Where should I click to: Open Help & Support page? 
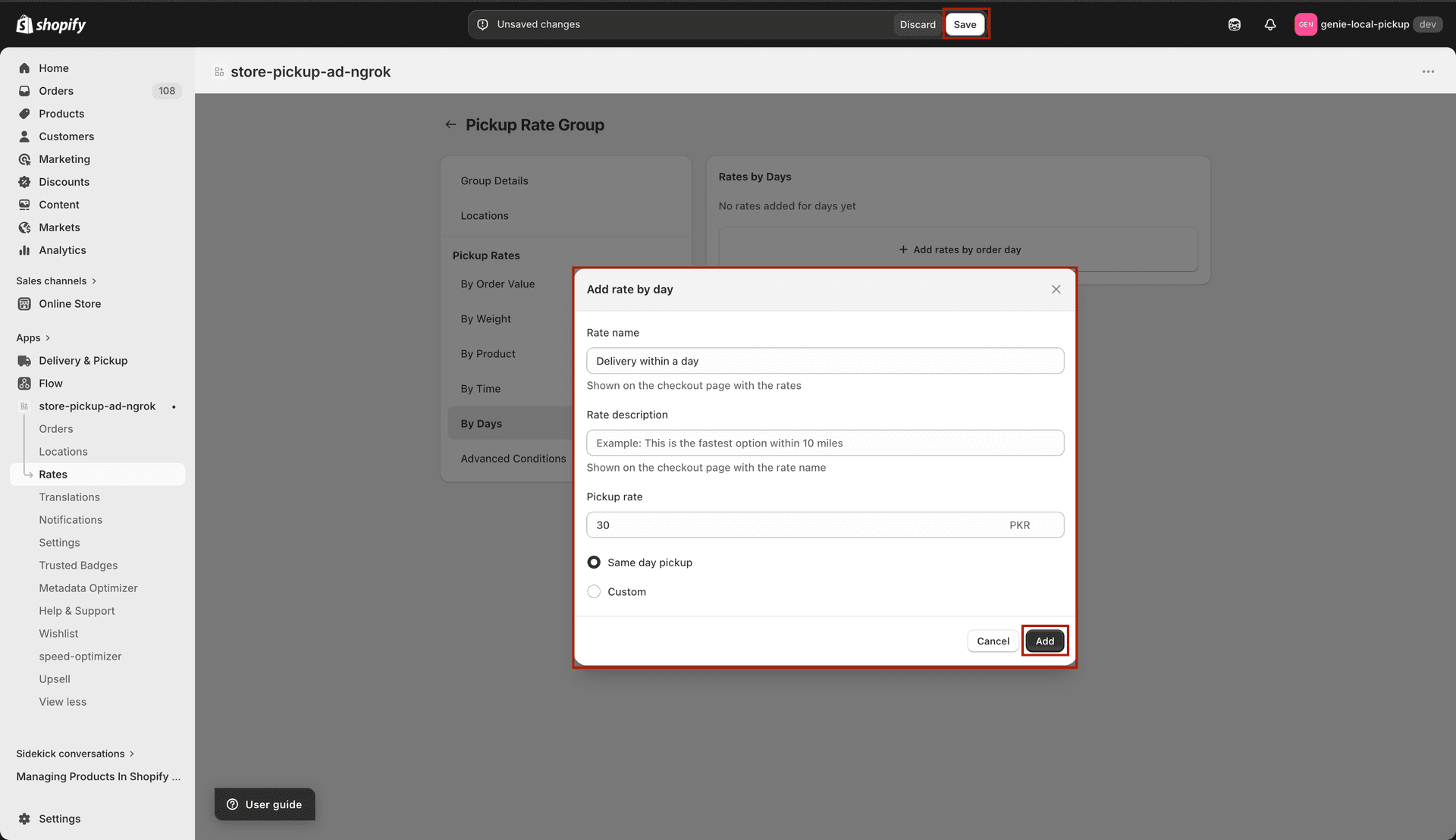point(77,611)
